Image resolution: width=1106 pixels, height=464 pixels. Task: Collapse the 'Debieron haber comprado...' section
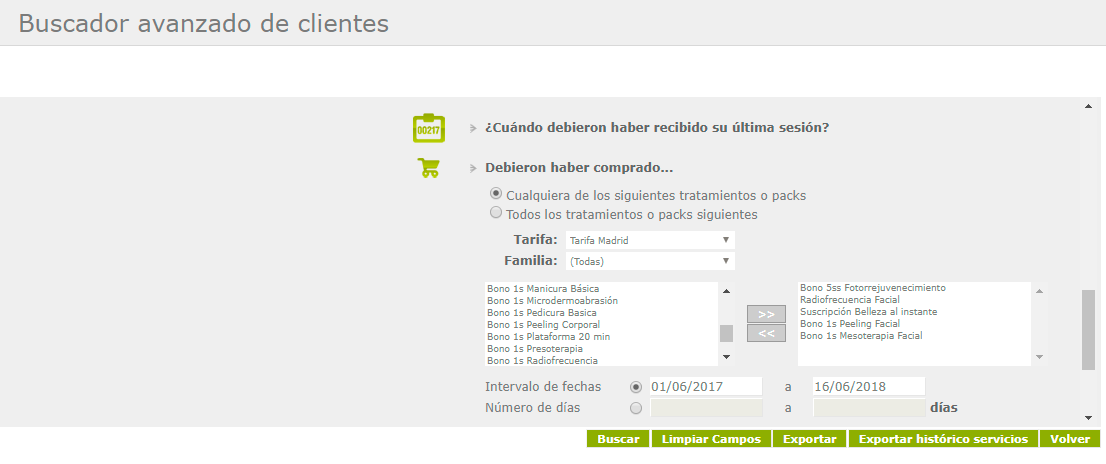[x=578, y=169]
